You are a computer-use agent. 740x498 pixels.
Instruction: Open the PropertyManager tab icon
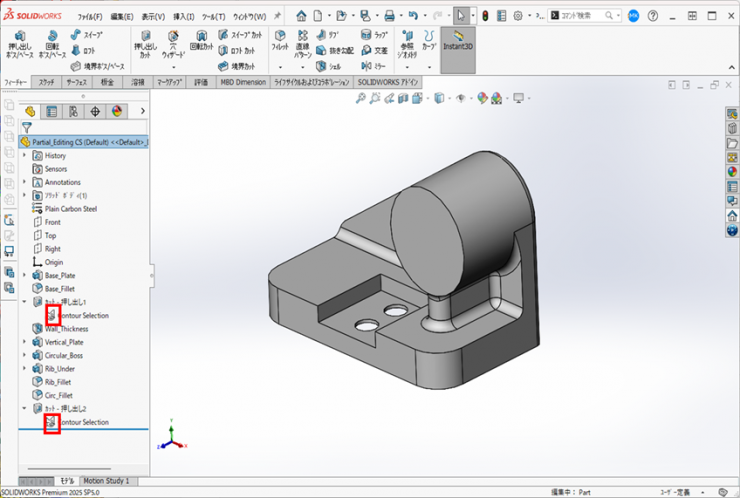coord(51,111)
